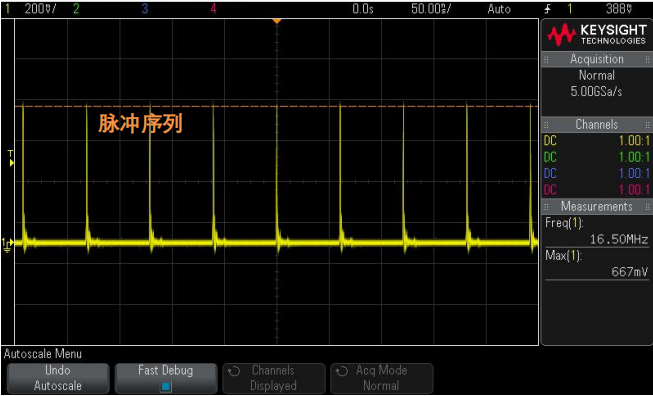Select the red channel 4 DC row
Screen dimensions: 653x396
click(x=596, y=190)
